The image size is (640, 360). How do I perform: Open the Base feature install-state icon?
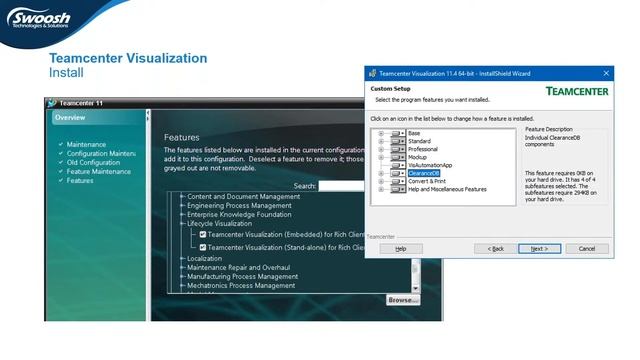397,133
